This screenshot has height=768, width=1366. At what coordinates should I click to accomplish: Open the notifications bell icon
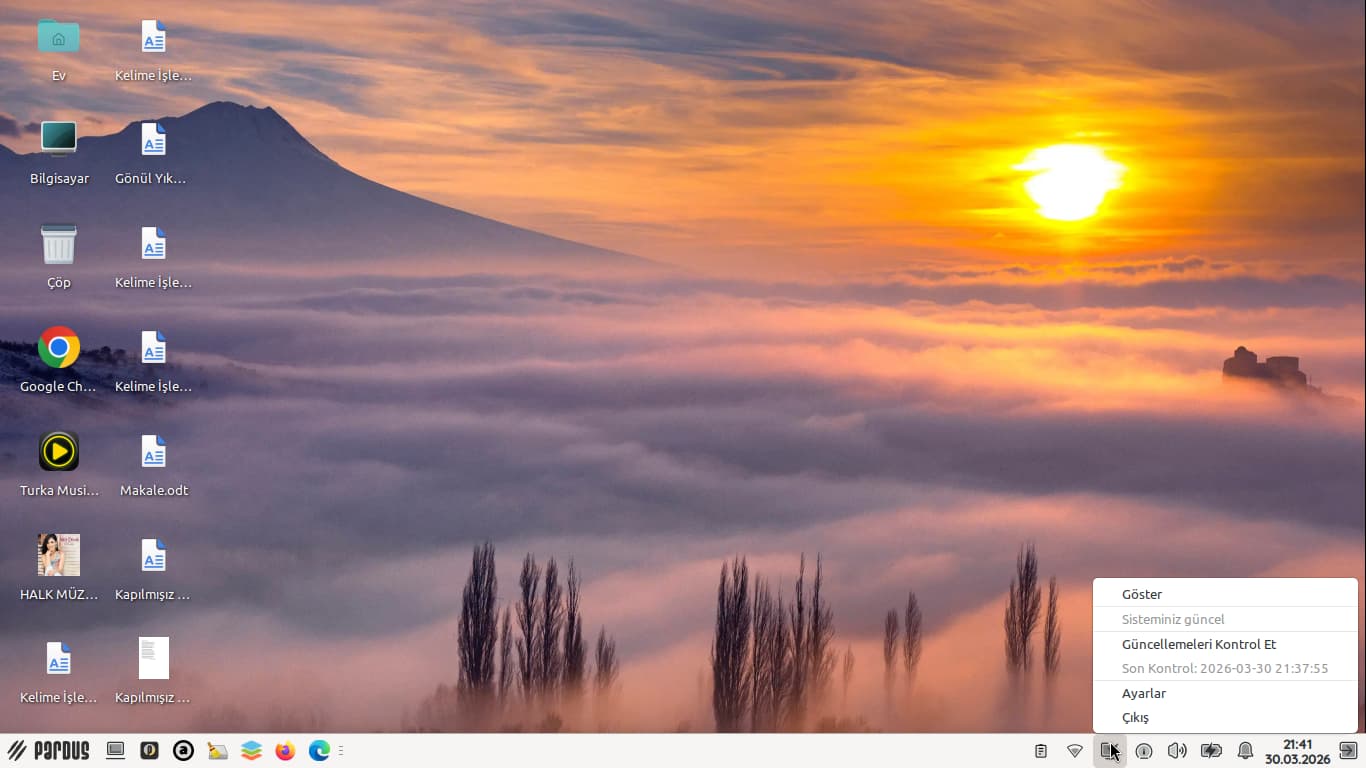1245,750
